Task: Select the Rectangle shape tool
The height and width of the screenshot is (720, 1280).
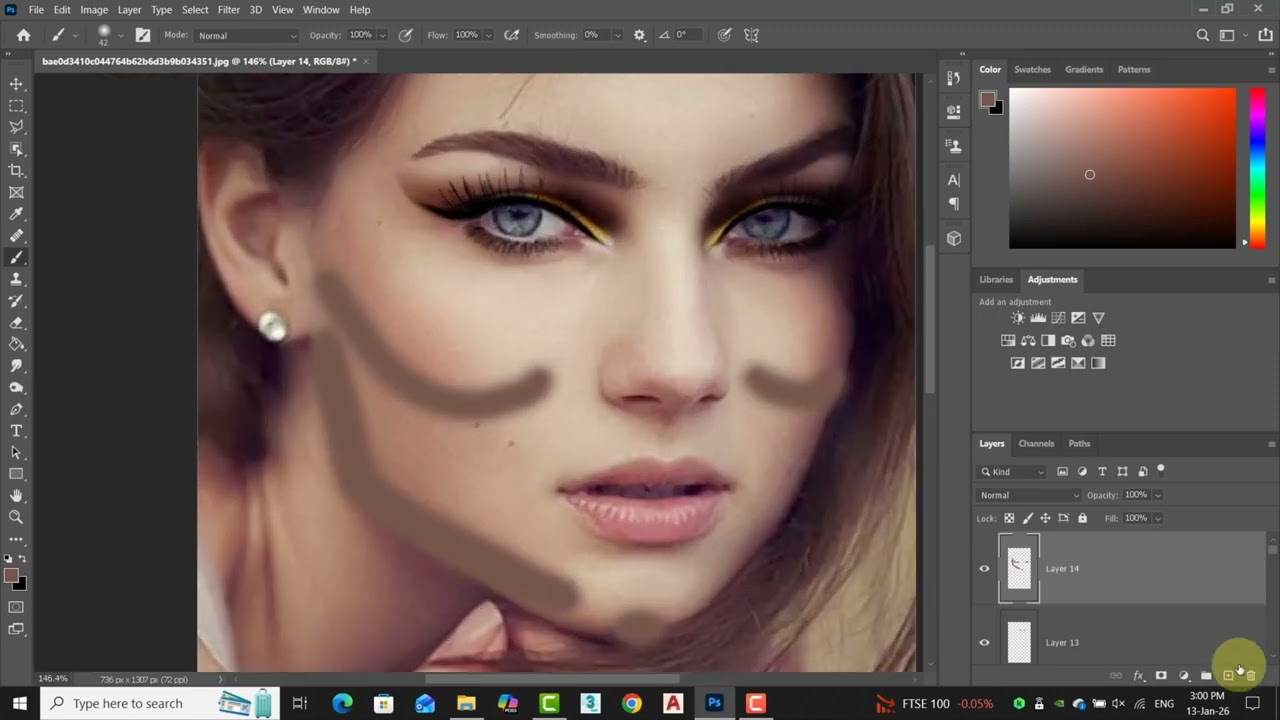Action: point(16,474)
